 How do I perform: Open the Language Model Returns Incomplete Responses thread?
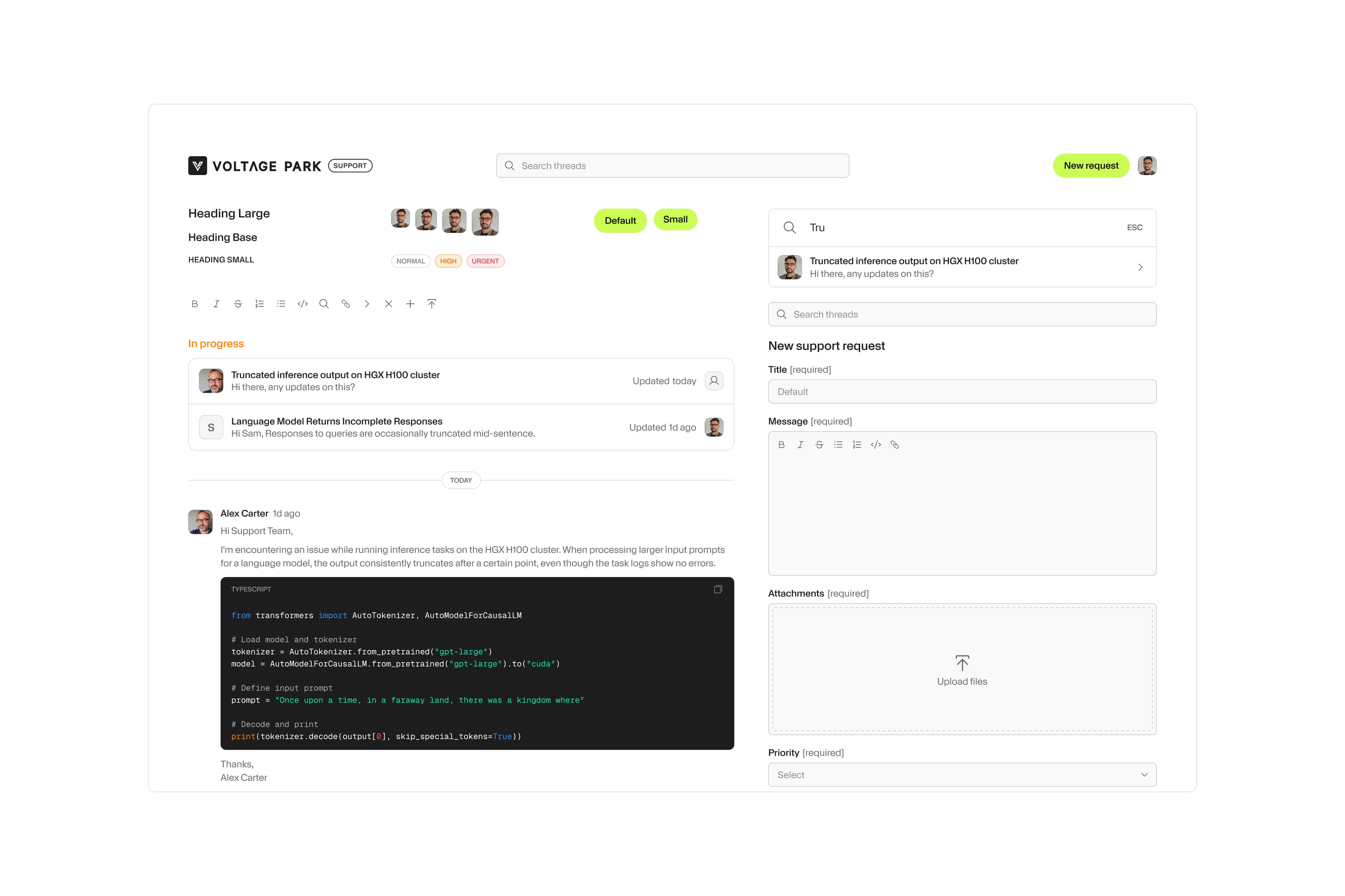383,427
